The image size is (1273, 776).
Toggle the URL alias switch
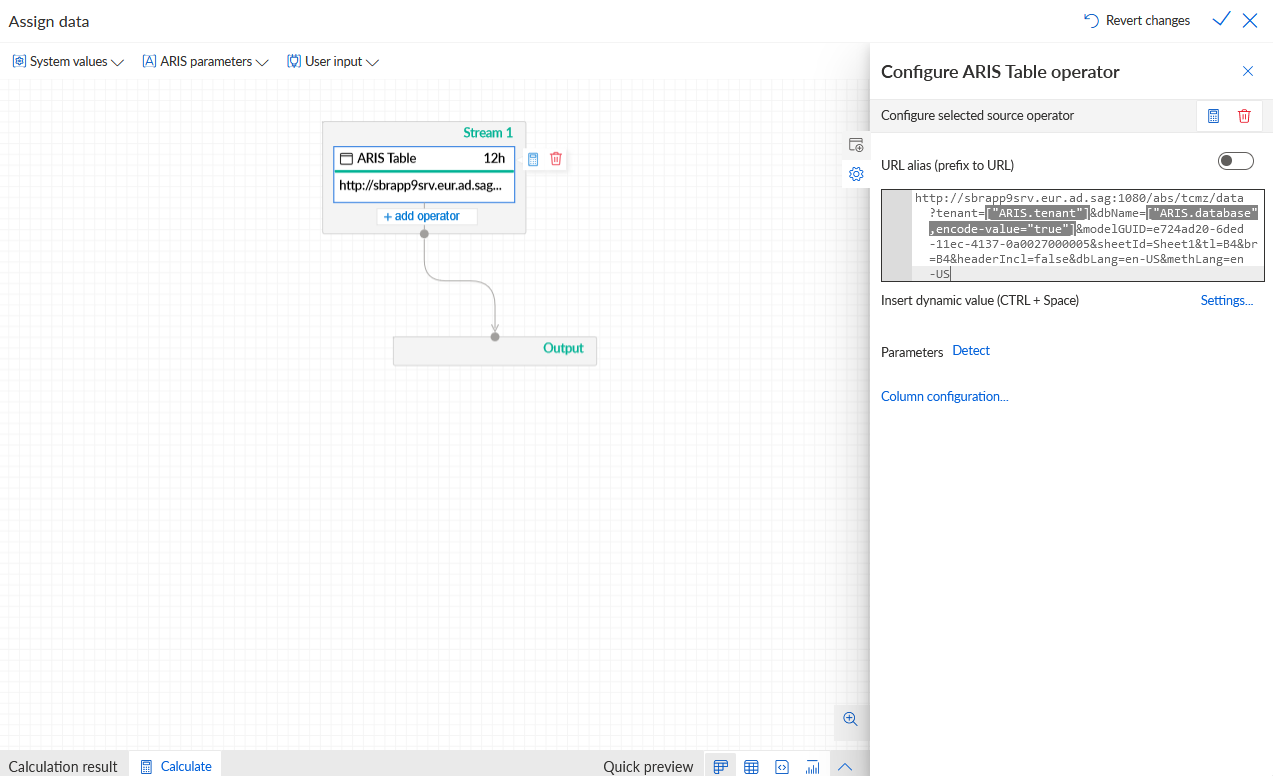click(1236, 161)
